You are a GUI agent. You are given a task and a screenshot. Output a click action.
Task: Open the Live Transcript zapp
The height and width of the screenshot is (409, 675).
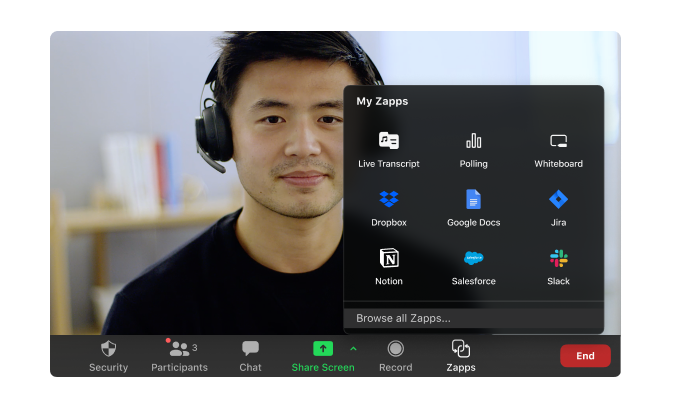(x=388, y=149)
